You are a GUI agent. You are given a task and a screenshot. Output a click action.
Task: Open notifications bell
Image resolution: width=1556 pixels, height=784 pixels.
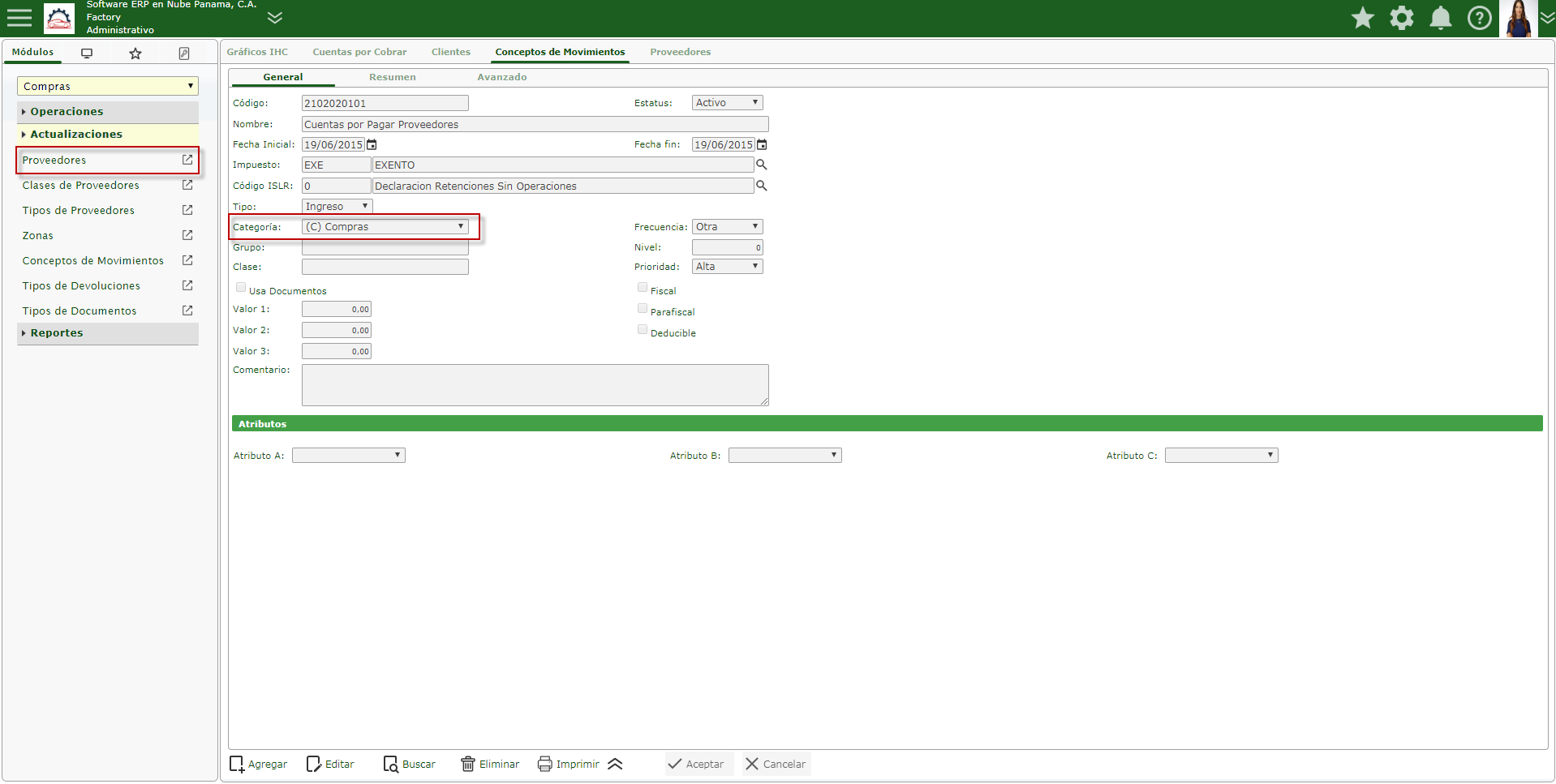pos(1440,18)
